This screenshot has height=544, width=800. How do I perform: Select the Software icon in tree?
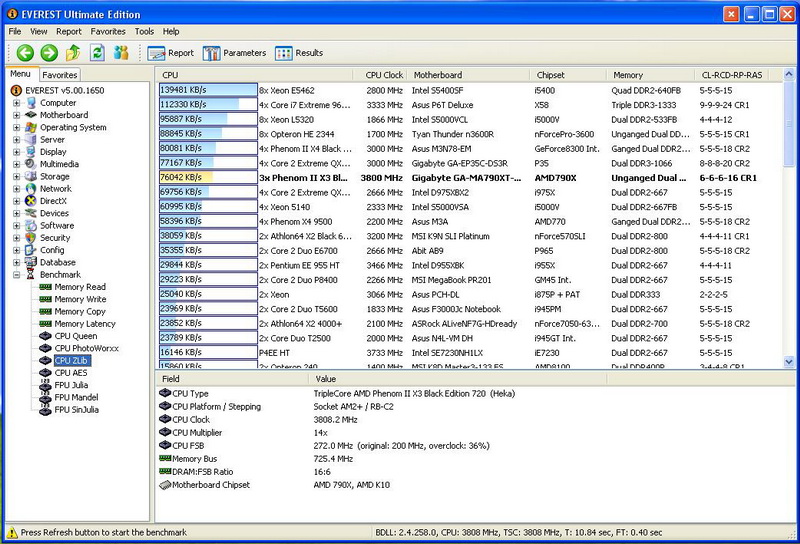[x=31, y=225]
